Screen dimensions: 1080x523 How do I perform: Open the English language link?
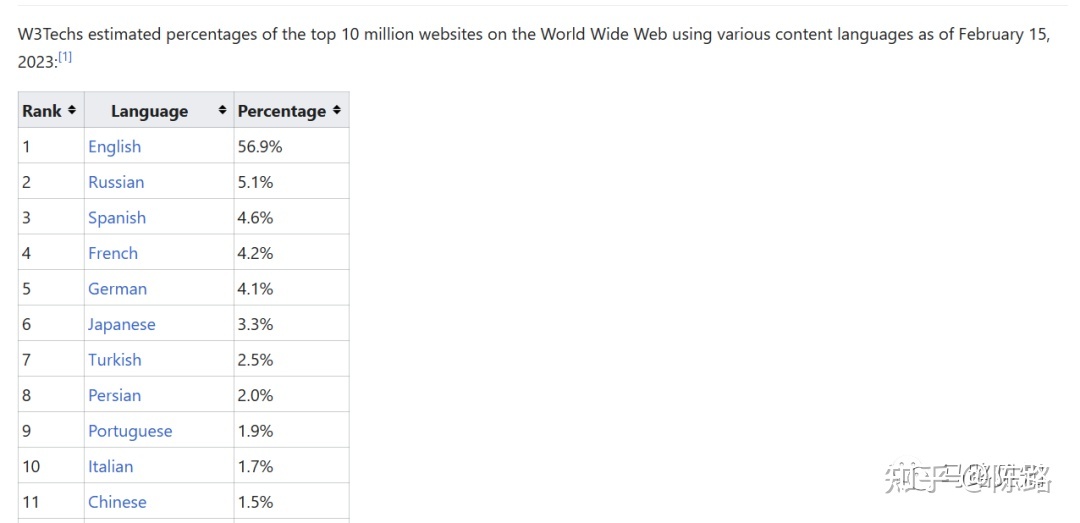[114, 147]
